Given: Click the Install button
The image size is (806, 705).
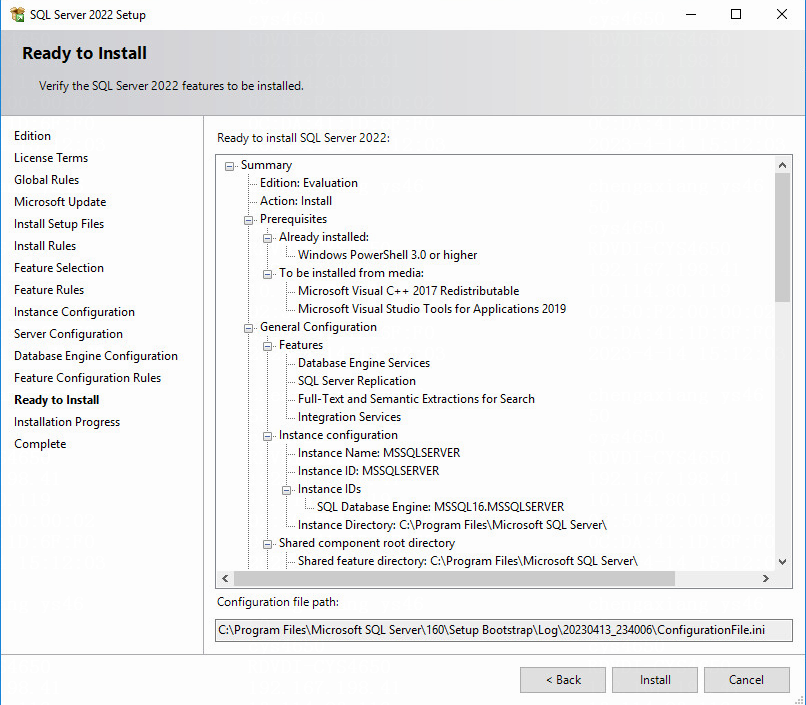Looking at the screenshot, I should (x=655, y=680).
